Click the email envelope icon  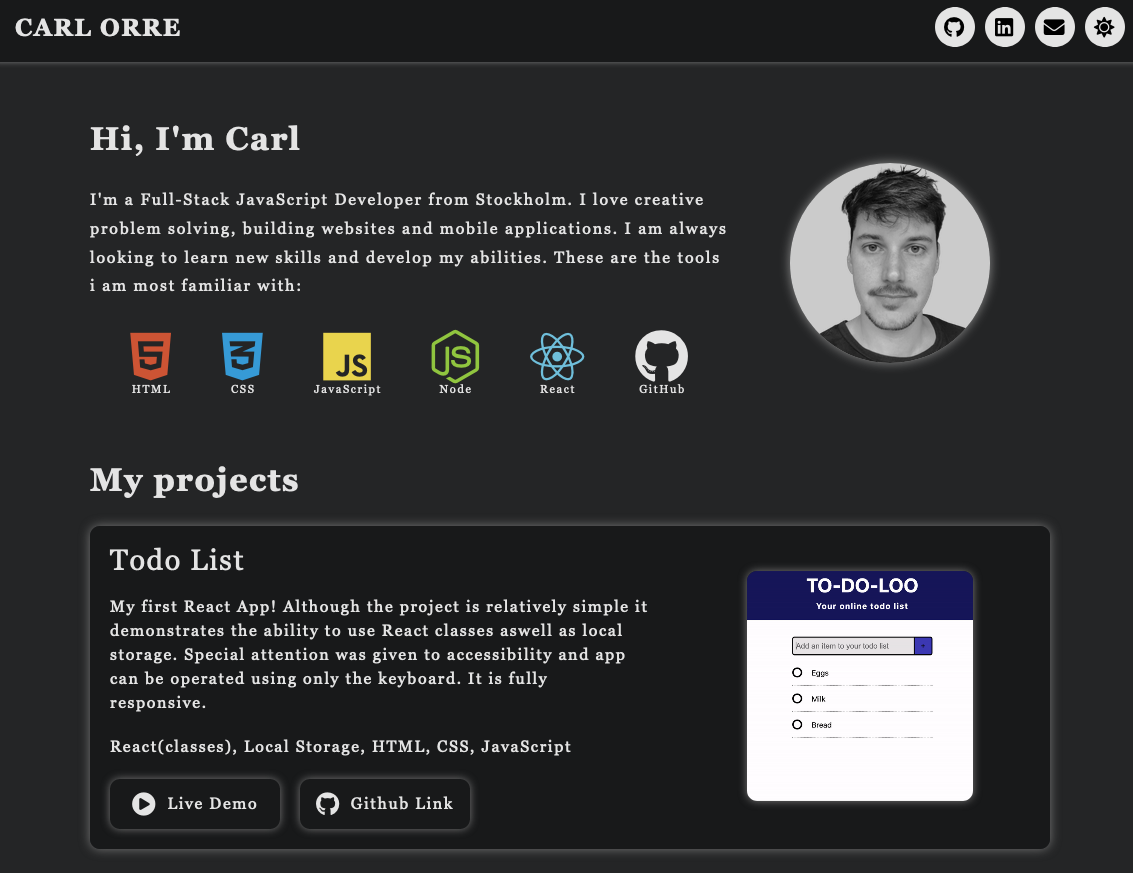coord(1054,27)
